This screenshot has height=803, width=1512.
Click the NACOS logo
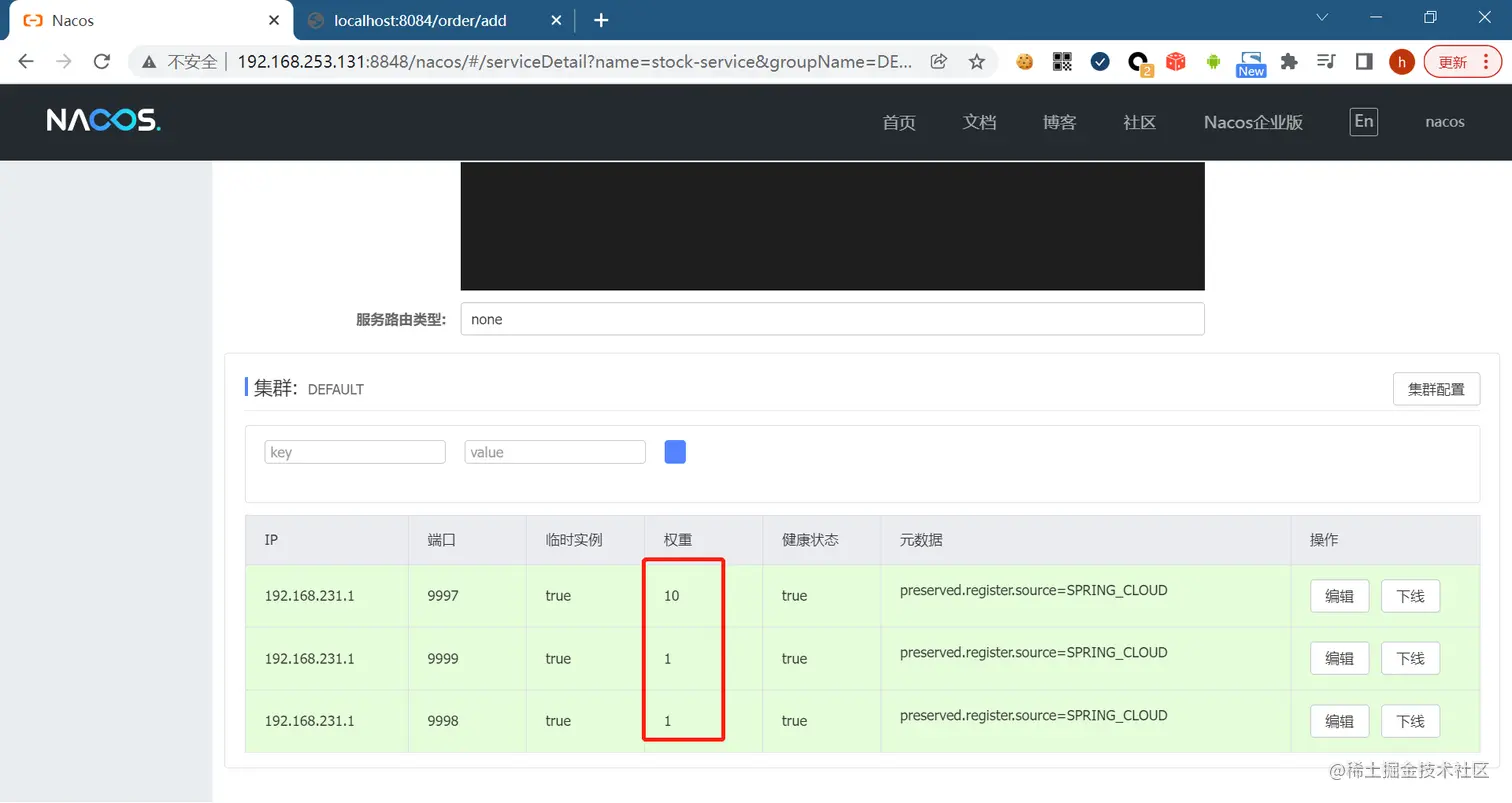click(x=103, y=121)
